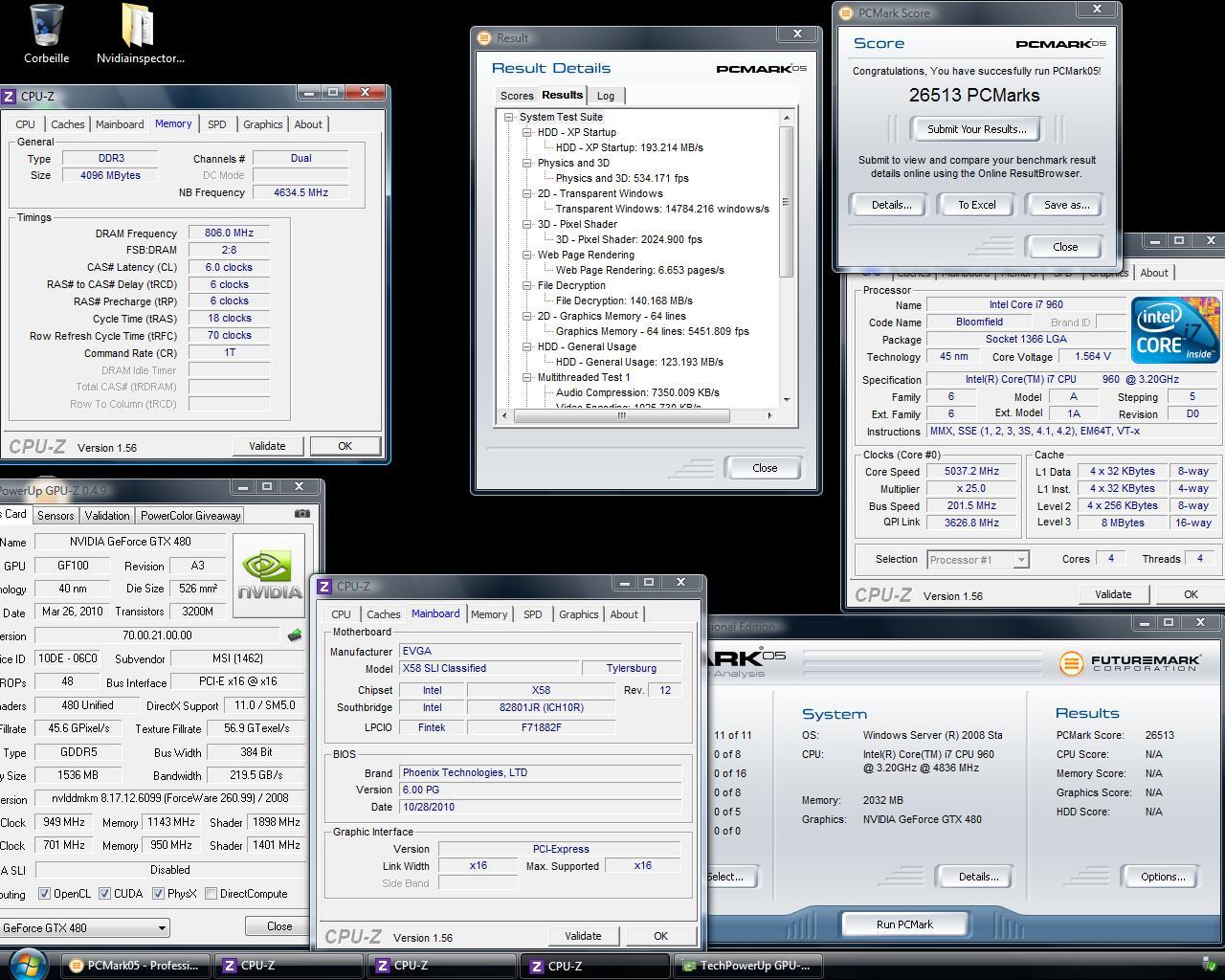
Task: Click the Result window title icon
Action: coord(484,38)
